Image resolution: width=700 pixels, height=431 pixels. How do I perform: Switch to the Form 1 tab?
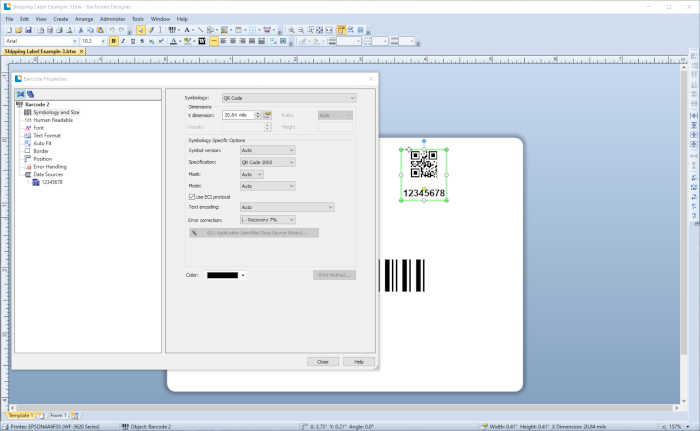click(x=57, y=415)
